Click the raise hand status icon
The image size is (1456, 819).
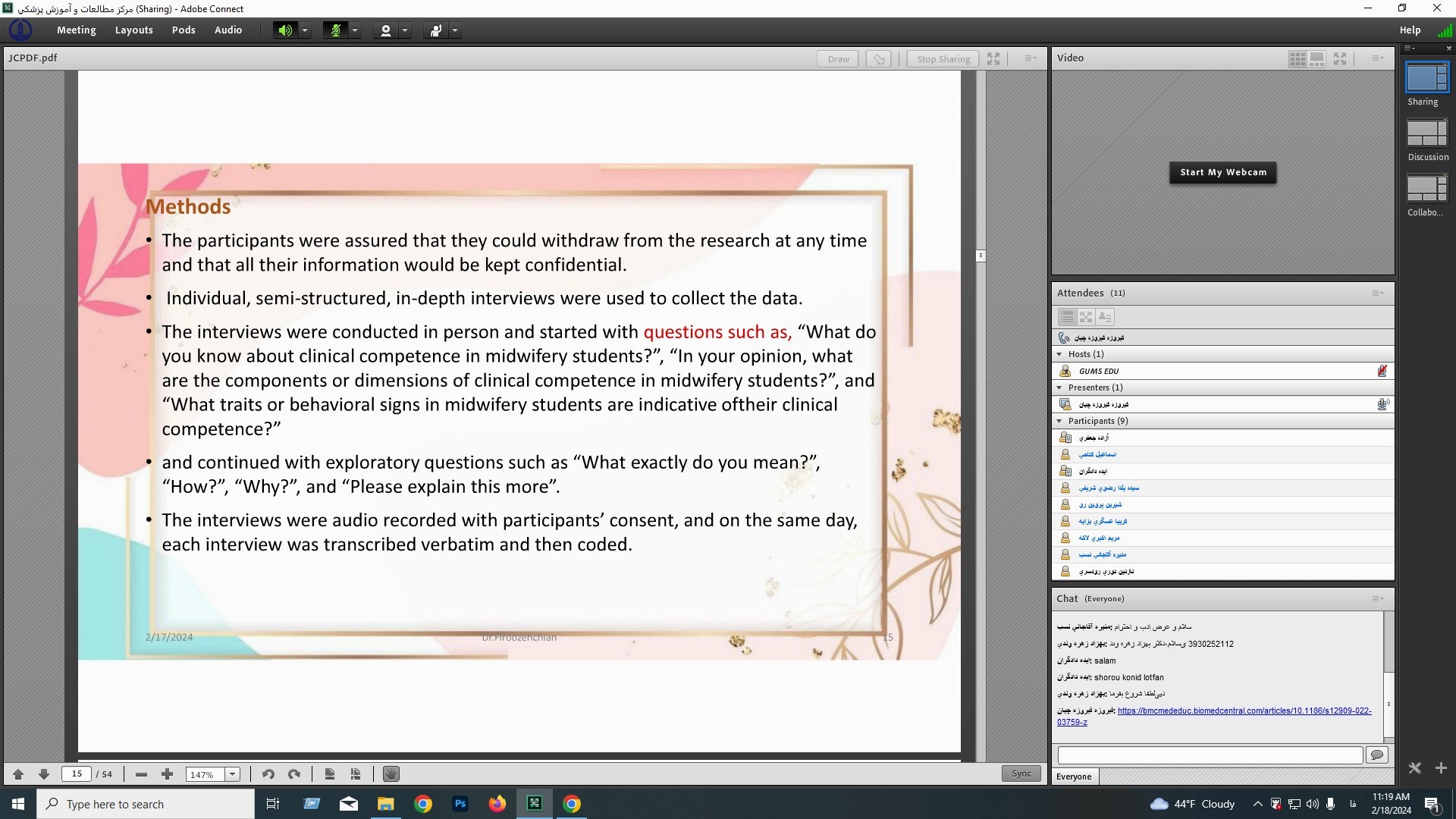[x=436, y=30]
